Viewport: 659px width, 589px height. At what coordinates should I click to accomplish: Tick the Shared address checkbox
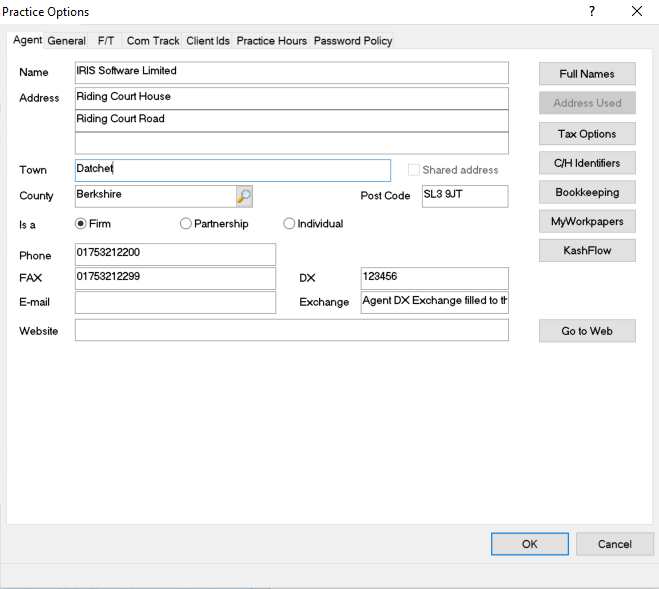click(x=414, y=170)
